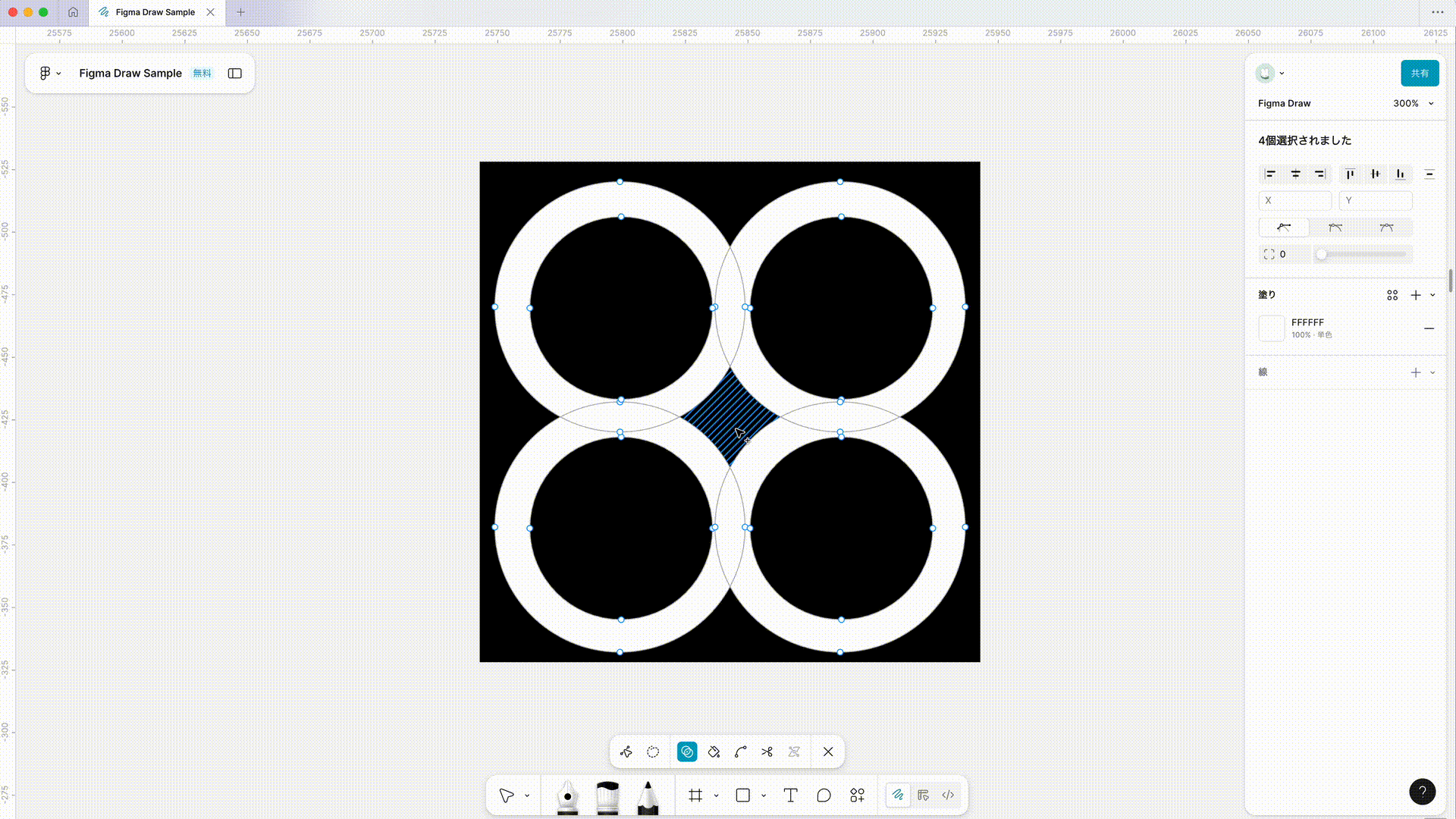Screen dimensions: 1456x819
Task: Expand the Figma main menu dropdown
Action: pos(50,74)
